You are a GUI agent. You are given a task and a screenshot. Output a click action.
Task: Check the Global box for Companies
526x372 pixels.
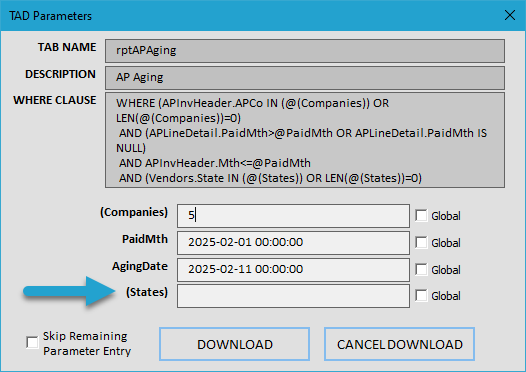click(421, 216)
